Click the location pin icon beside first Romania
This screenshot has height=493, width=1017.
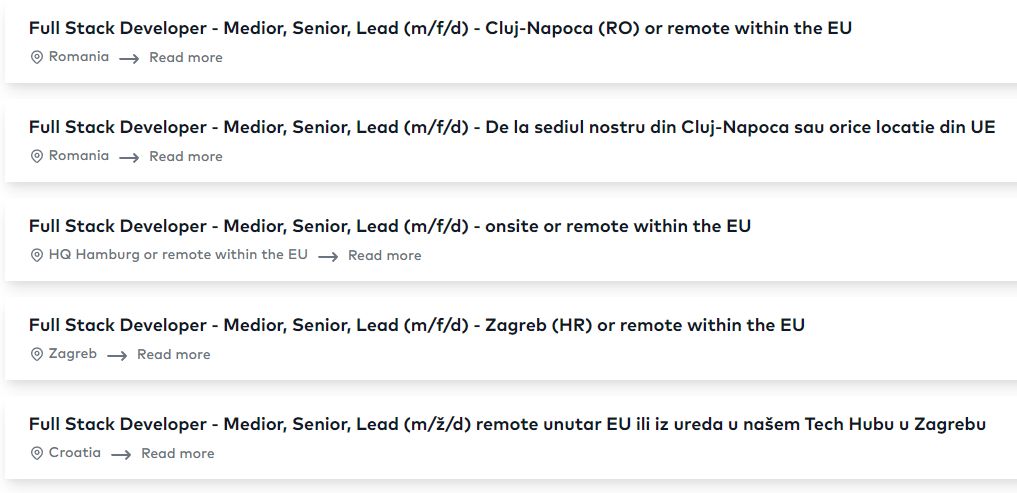tap(37, 58)
